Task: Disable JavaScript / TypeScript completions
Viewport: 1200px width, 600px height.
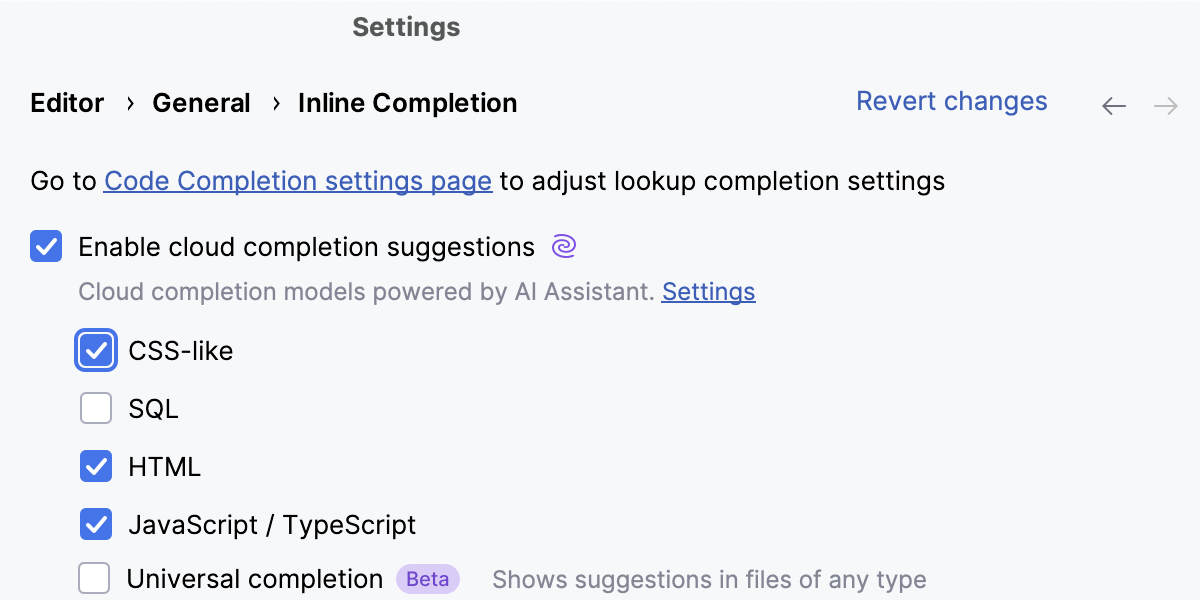Action: point(96,524)
